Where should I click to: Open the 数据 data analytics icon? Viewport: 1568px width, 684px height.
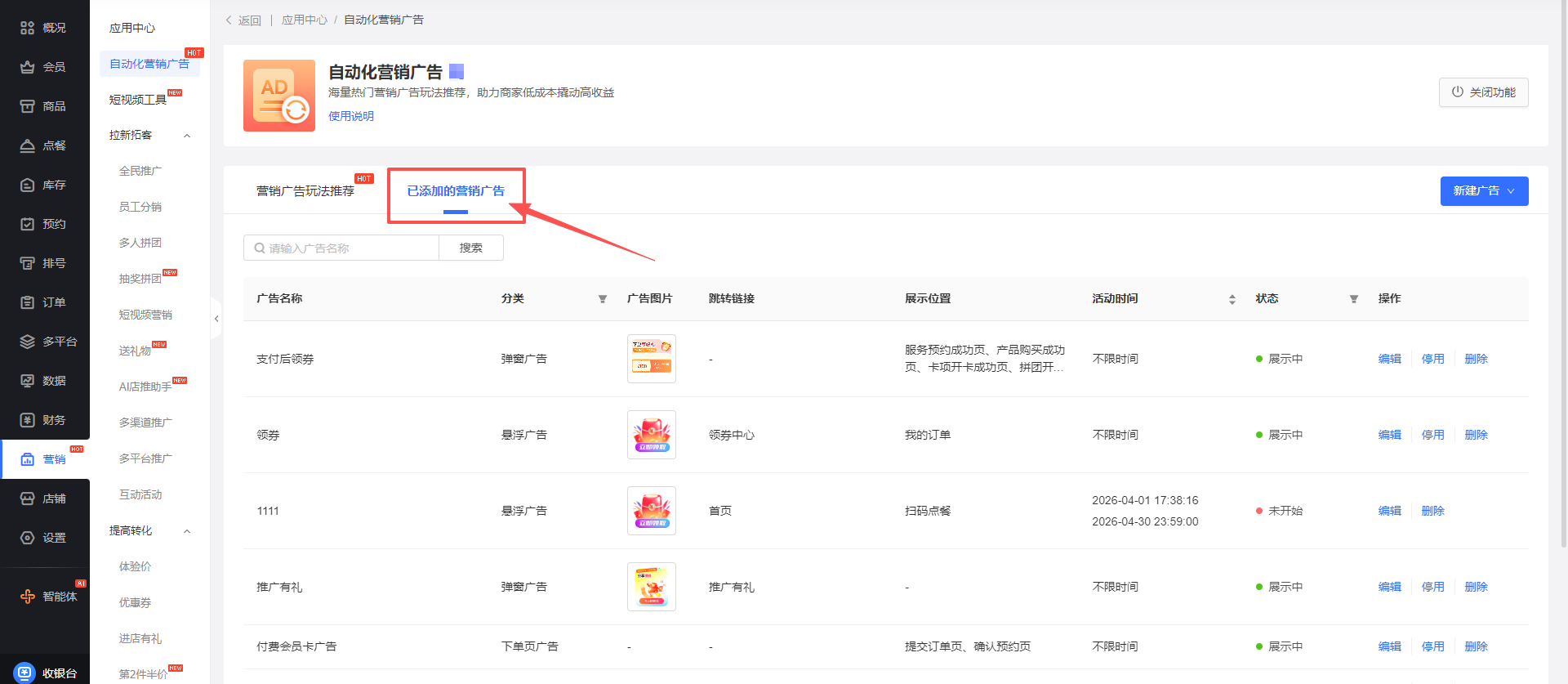coord(27,381)
